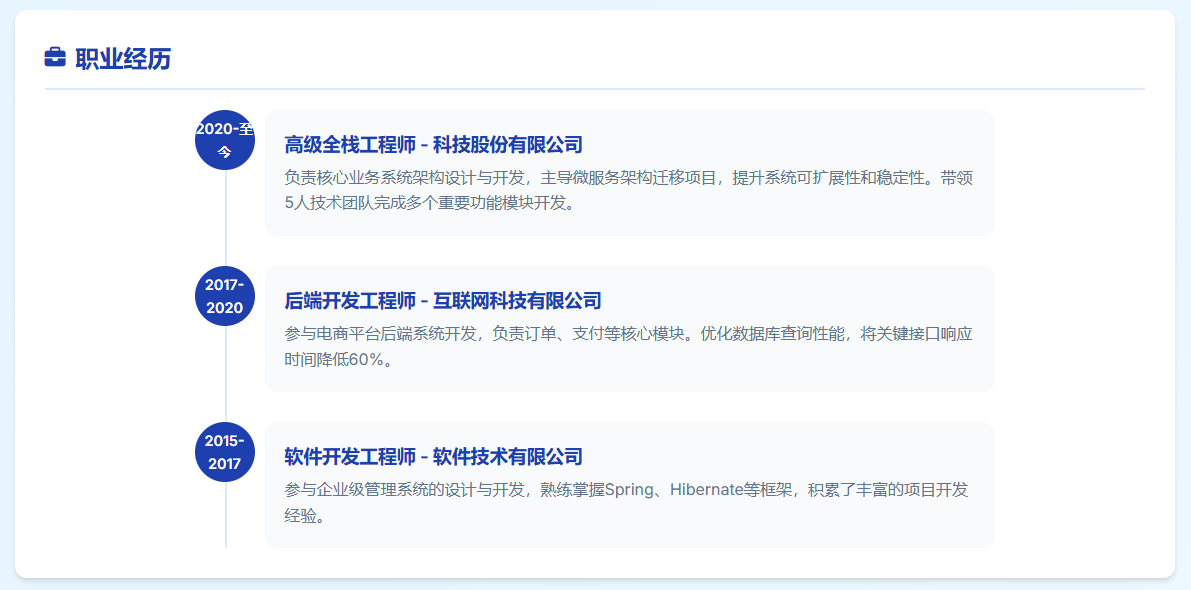
Task: Click the briefcase icon beside 职业经历
Action: point(55,58)
